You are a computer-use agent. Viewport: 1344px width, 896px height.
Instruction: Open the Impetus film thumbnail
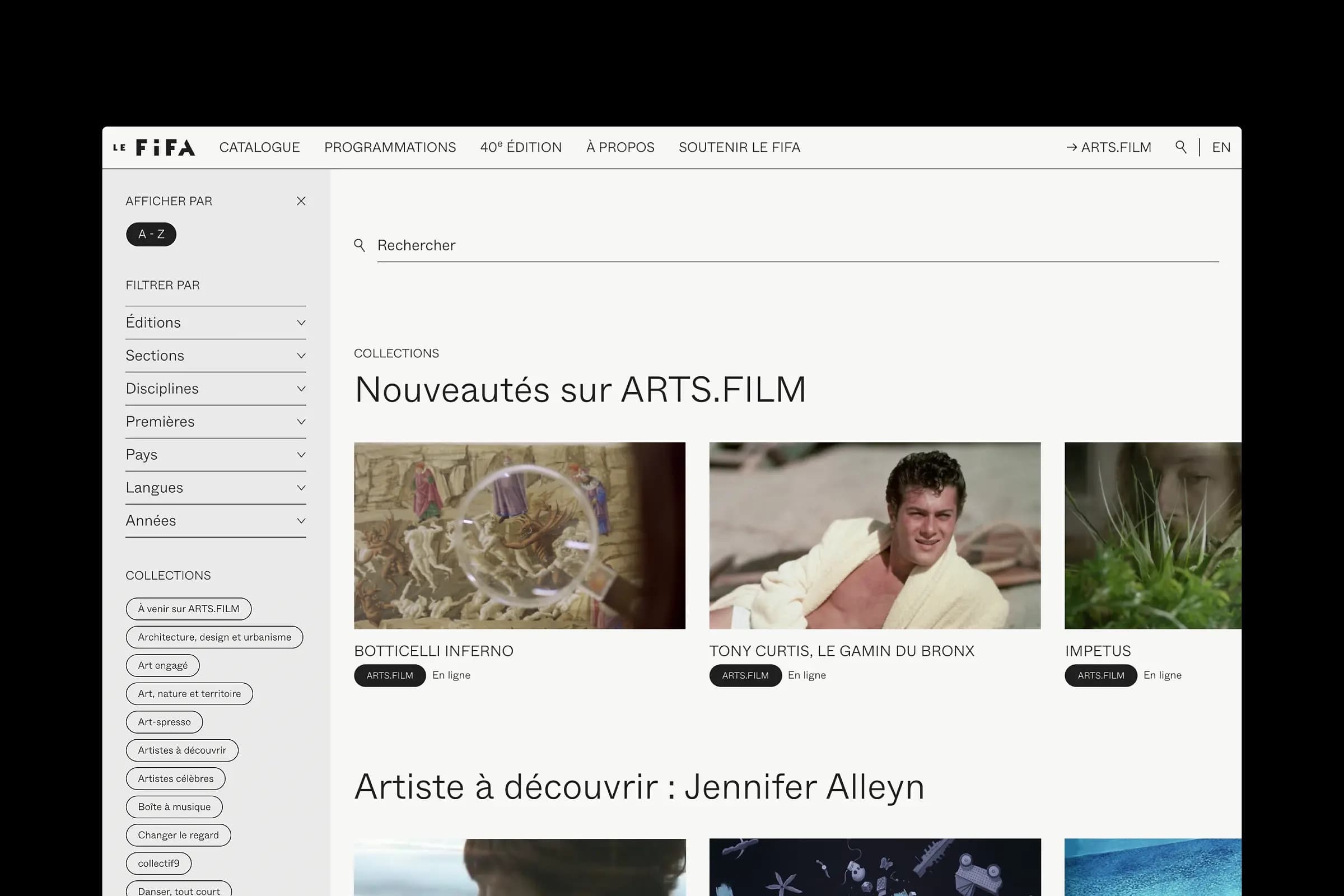click(1152, 535)
